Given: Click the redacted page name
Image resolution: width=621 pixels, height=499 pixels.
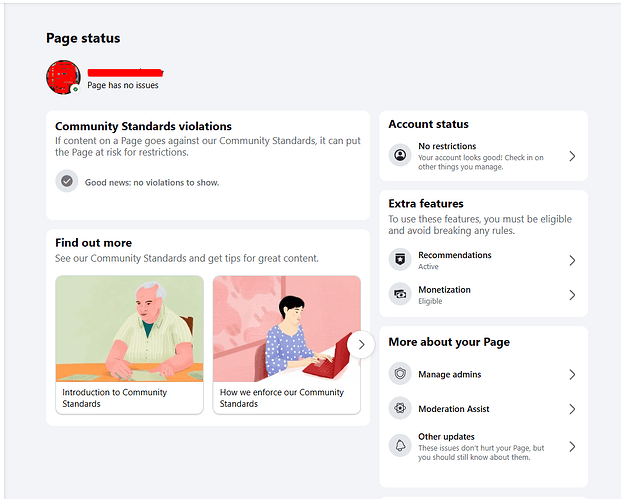Looking at the screenshot, I should (125, 72).
